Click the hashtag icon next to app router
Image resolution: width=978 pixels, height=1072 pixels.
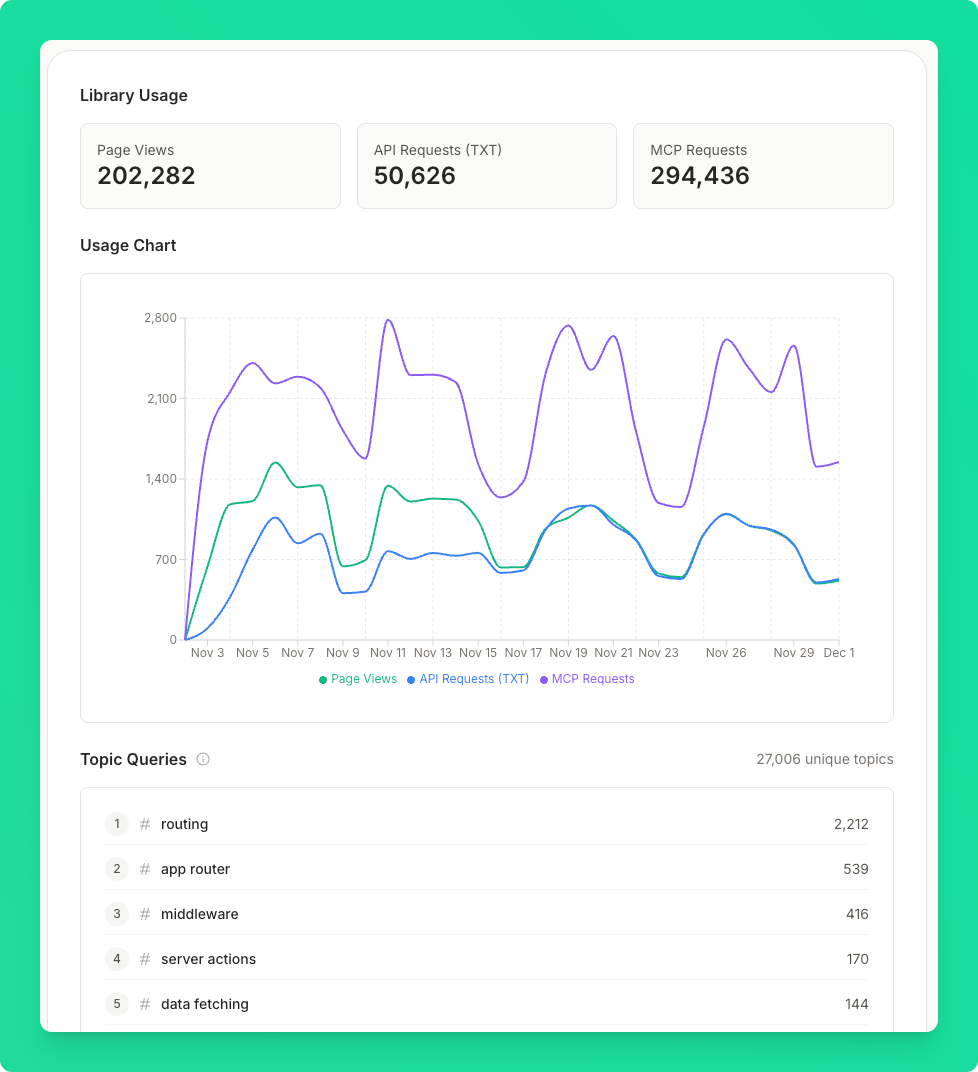[145, 869]
